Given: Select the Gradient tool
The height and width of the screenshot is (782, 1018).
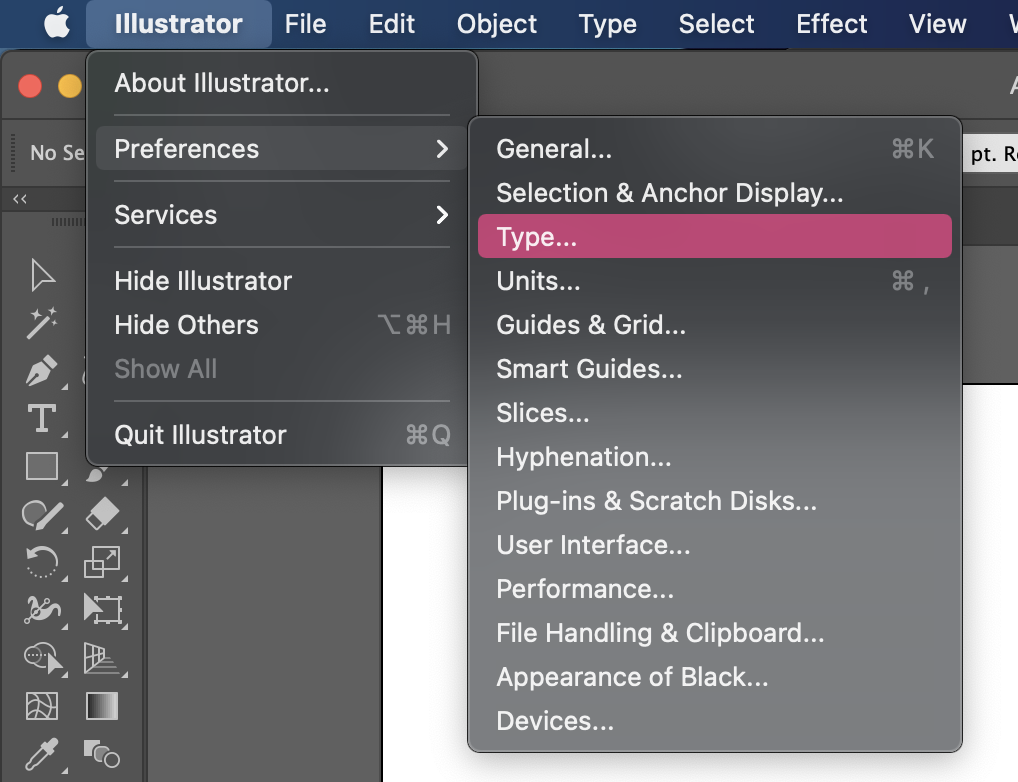Looking at the screenshot, I should (102, 706).
